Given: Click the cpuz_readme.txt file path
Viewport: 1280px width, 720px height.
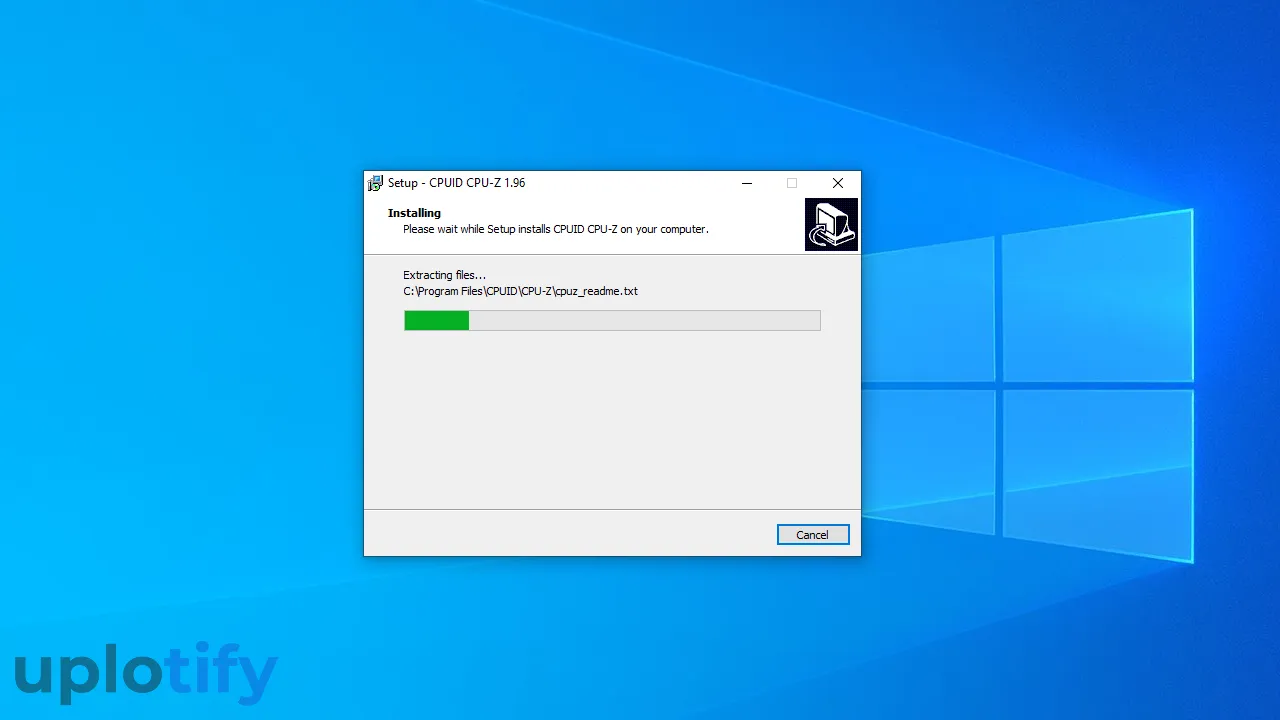Looking at the screenshot, I should point(520,292).
